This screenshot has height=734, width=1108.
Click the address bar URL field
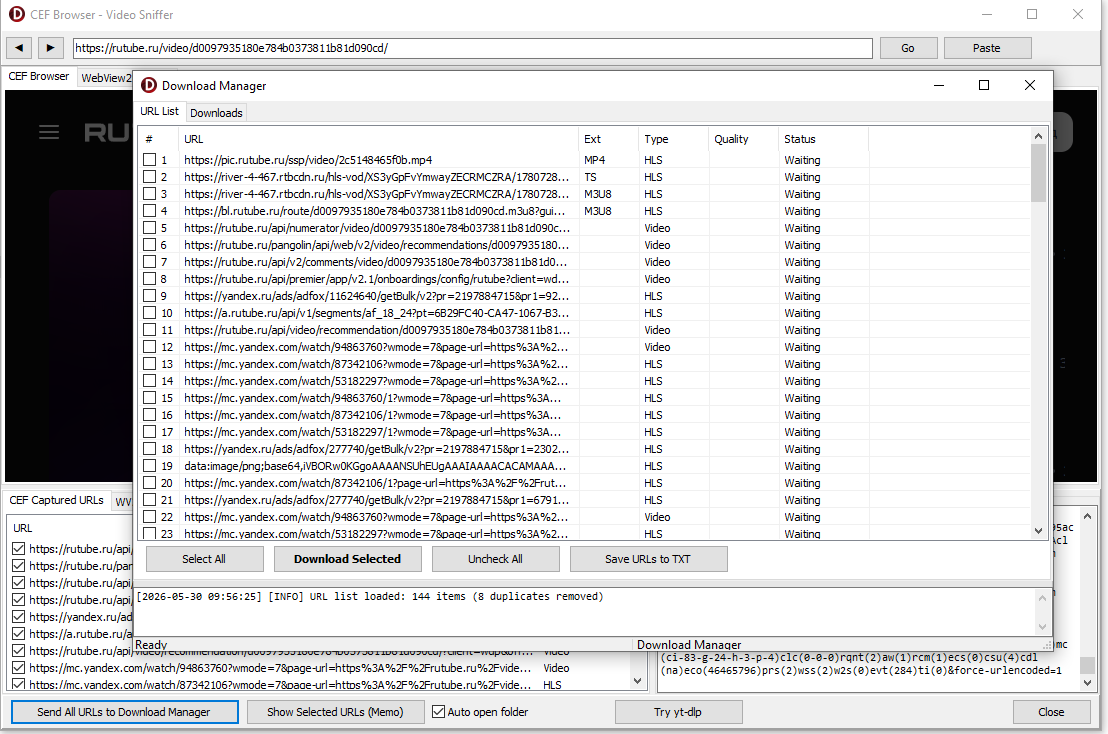(x=473, y=48)
